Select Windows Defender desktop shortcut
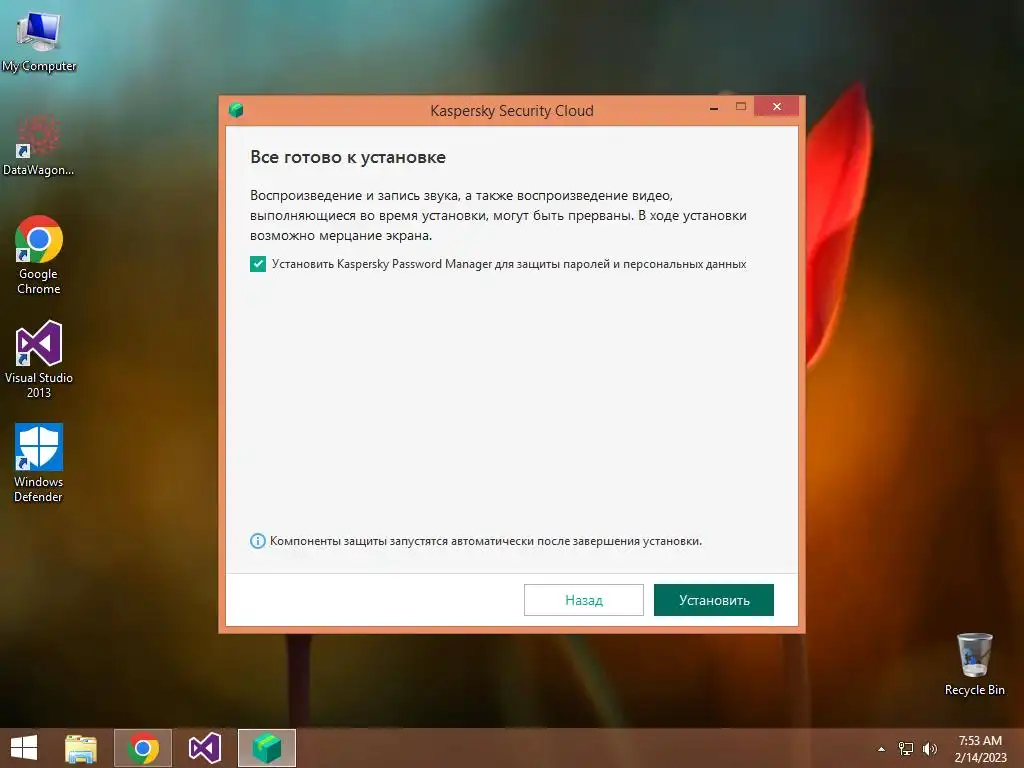The height and width of the screenshot is (768, 1024). (39, 463)
